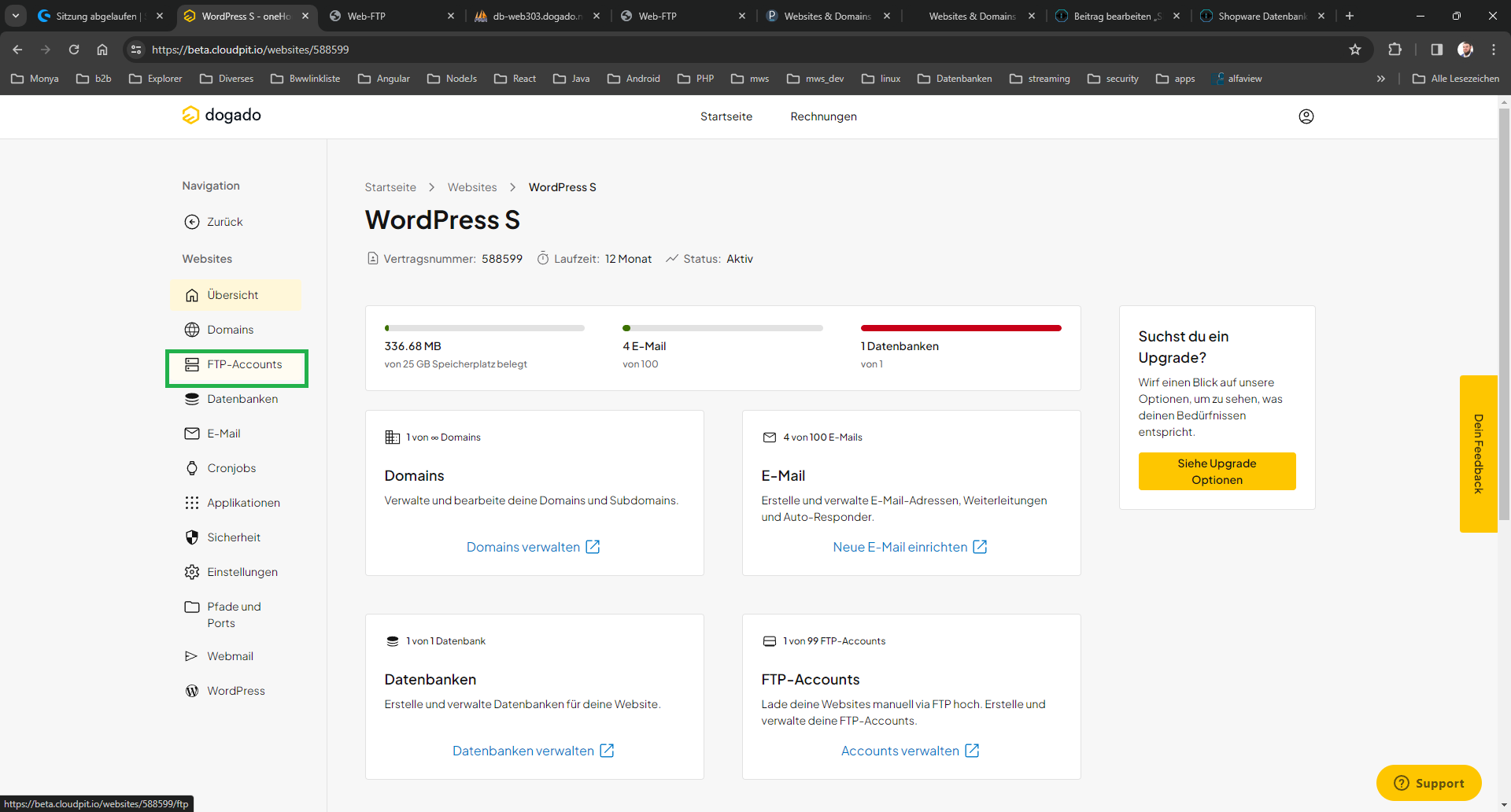Click the red Datenbanken usage bar
This screenshot has width=1511, height=812.
pyautogui.click(x=960, y=328)
